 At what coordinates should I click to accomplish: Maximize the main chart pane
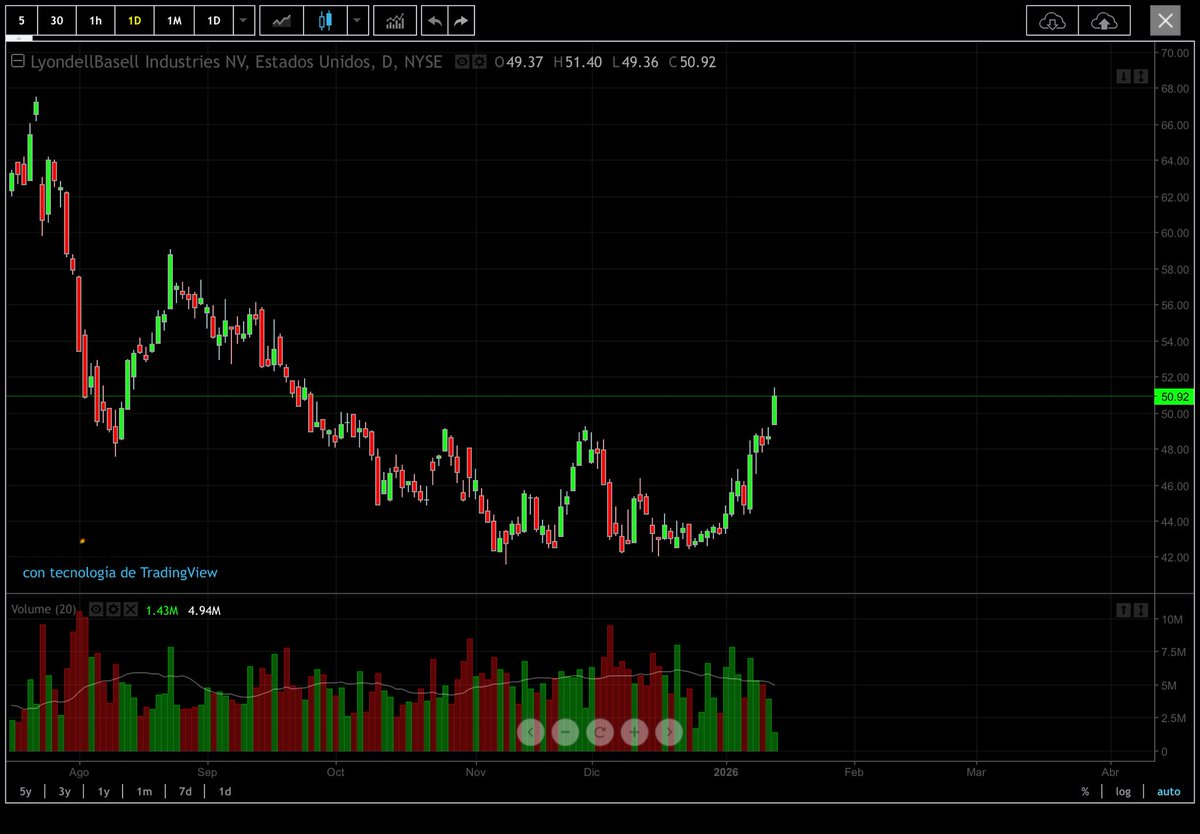1141,77
